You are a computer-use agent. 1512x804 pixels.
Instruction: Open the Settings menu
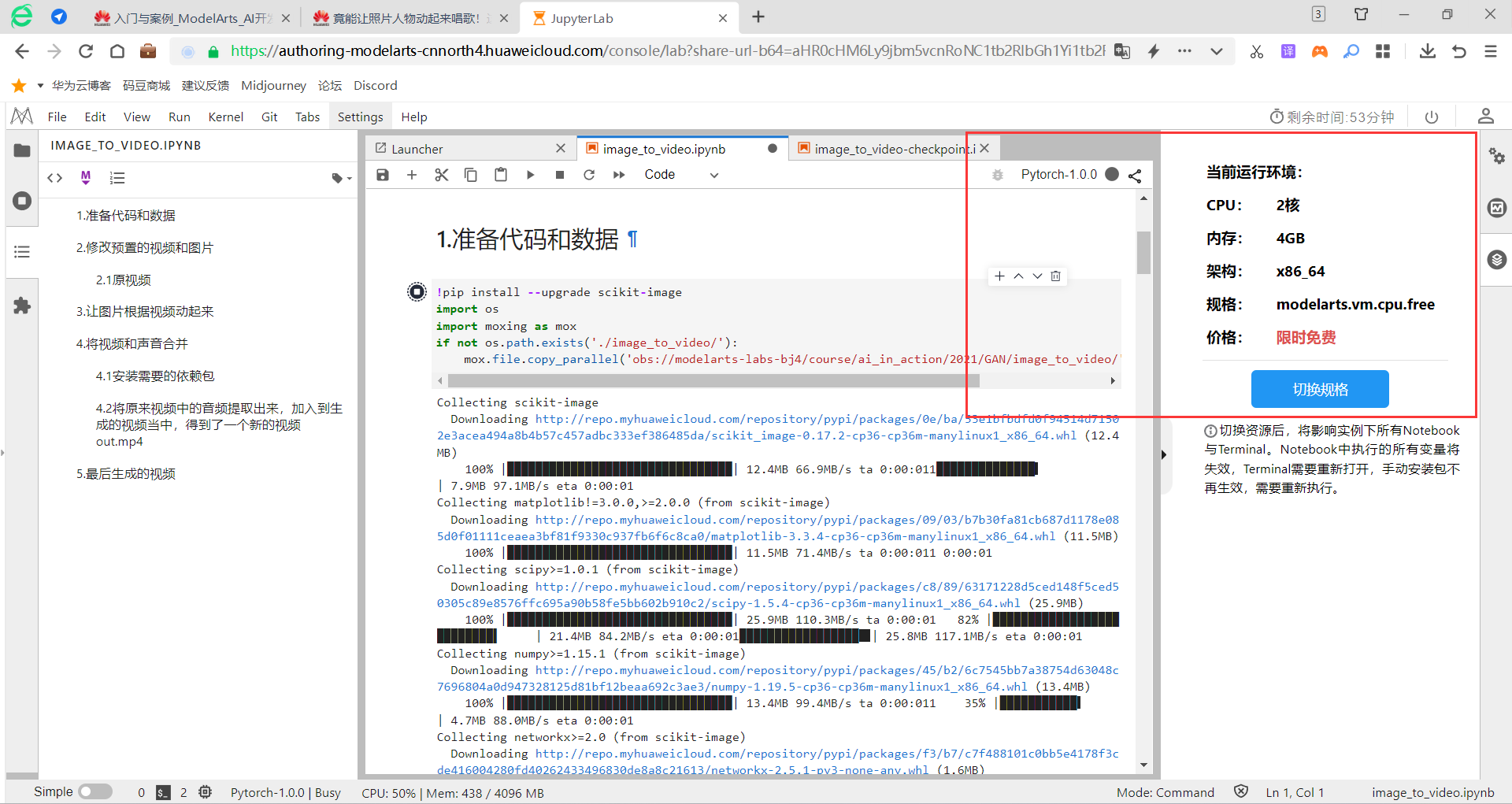[360, 117]
